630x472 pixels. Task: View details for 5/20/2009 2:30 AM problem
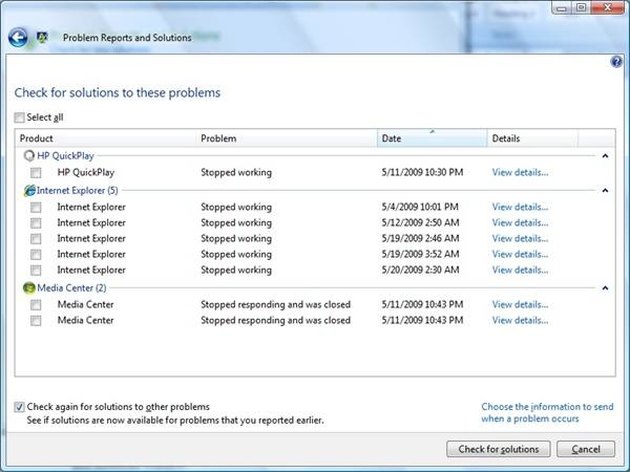click(x=520, y=270)
